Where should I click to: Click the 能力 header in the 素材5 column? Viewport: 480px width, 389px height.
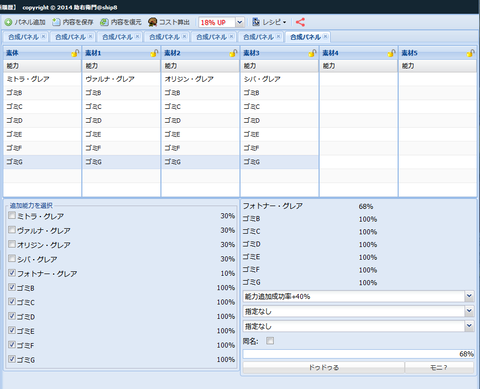click(x=437, y=66)
